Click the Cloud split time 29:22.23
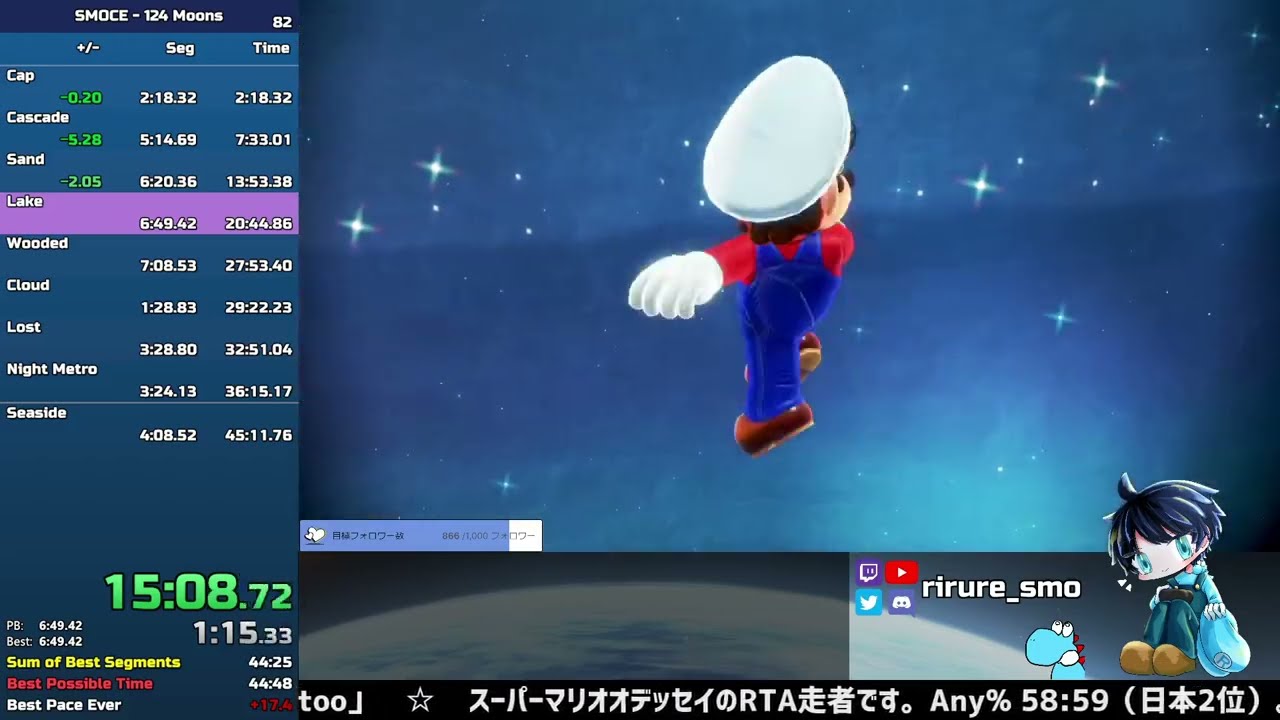Viewport: 1280px width, 720px height. 259,308
